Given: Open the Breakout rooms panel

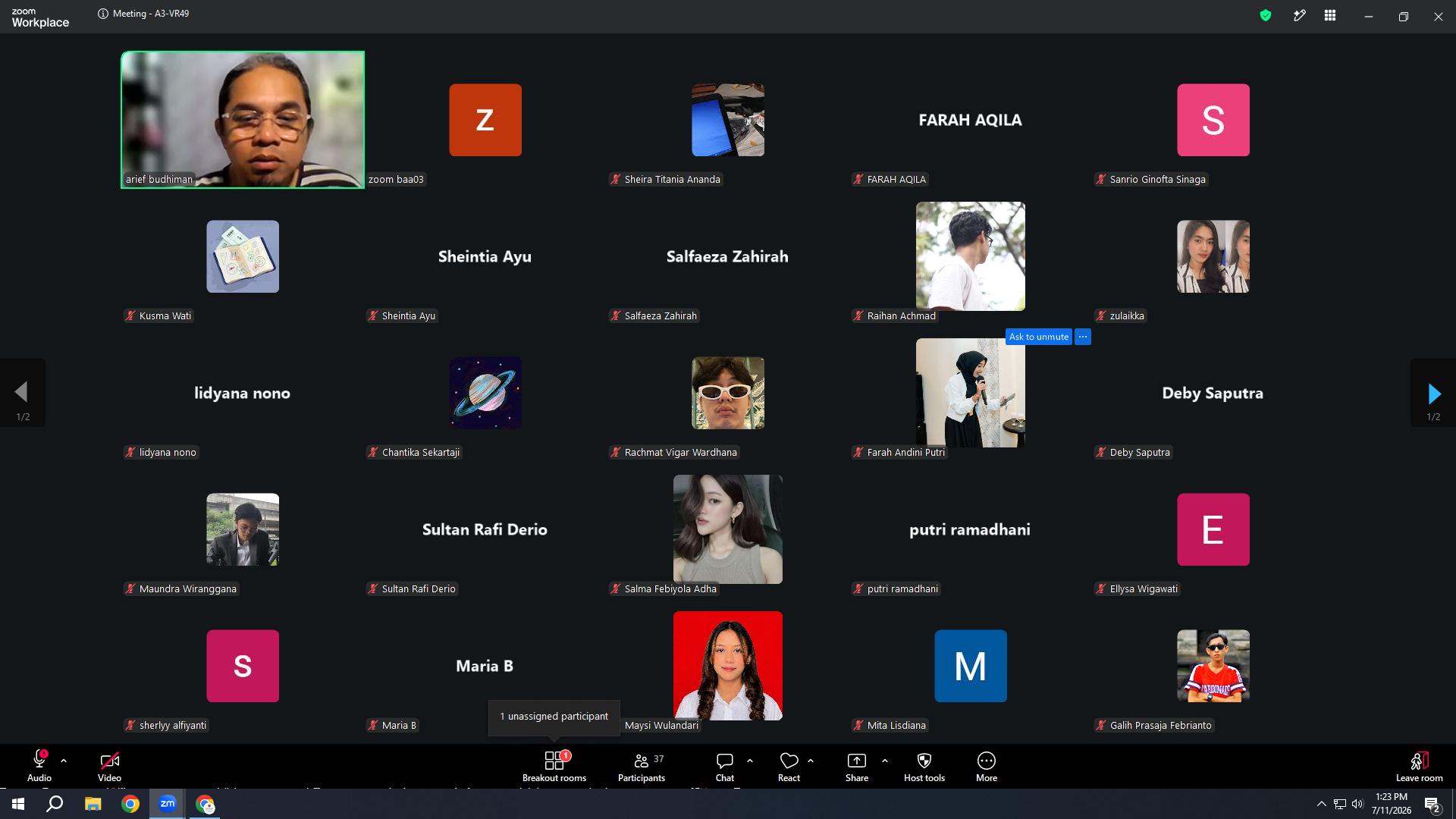Looking at the screenshot, I should (x=554, y=766).
